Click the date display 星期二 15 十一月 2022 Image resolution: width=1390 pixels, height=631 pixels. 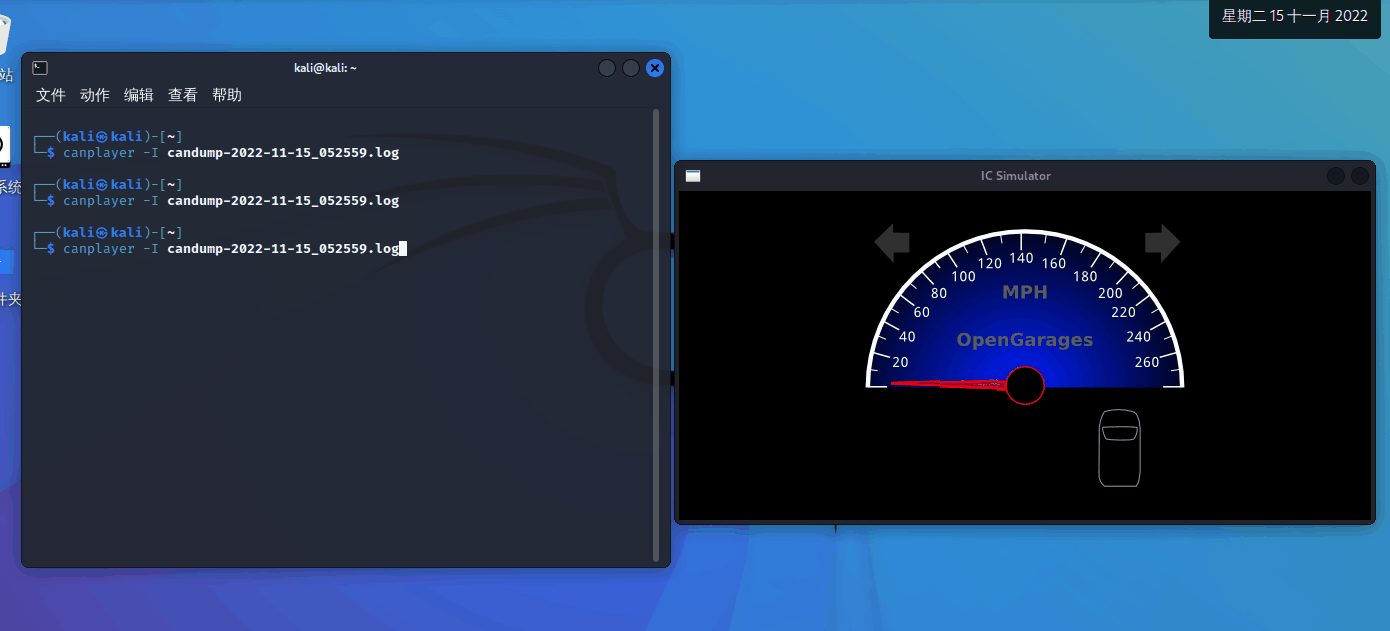(1295, 16)
